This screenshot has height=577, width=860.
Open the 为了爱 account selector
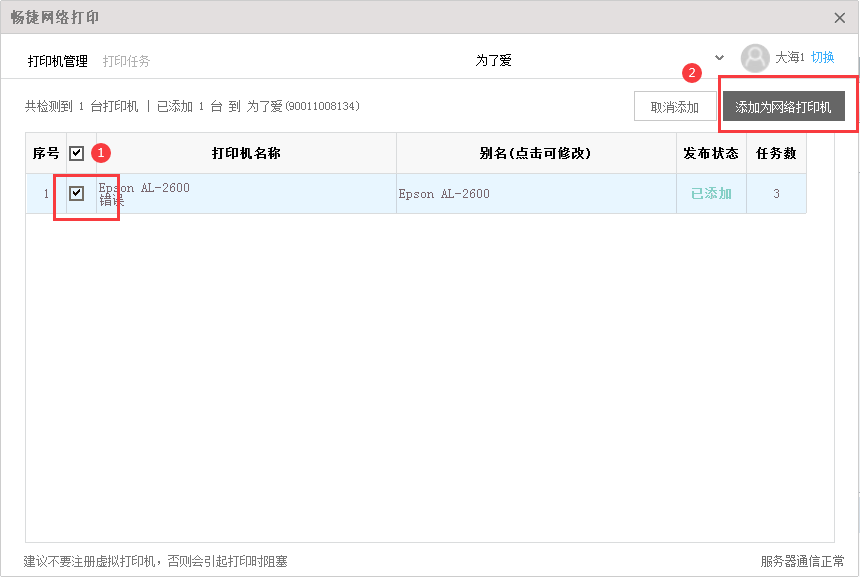493,60
